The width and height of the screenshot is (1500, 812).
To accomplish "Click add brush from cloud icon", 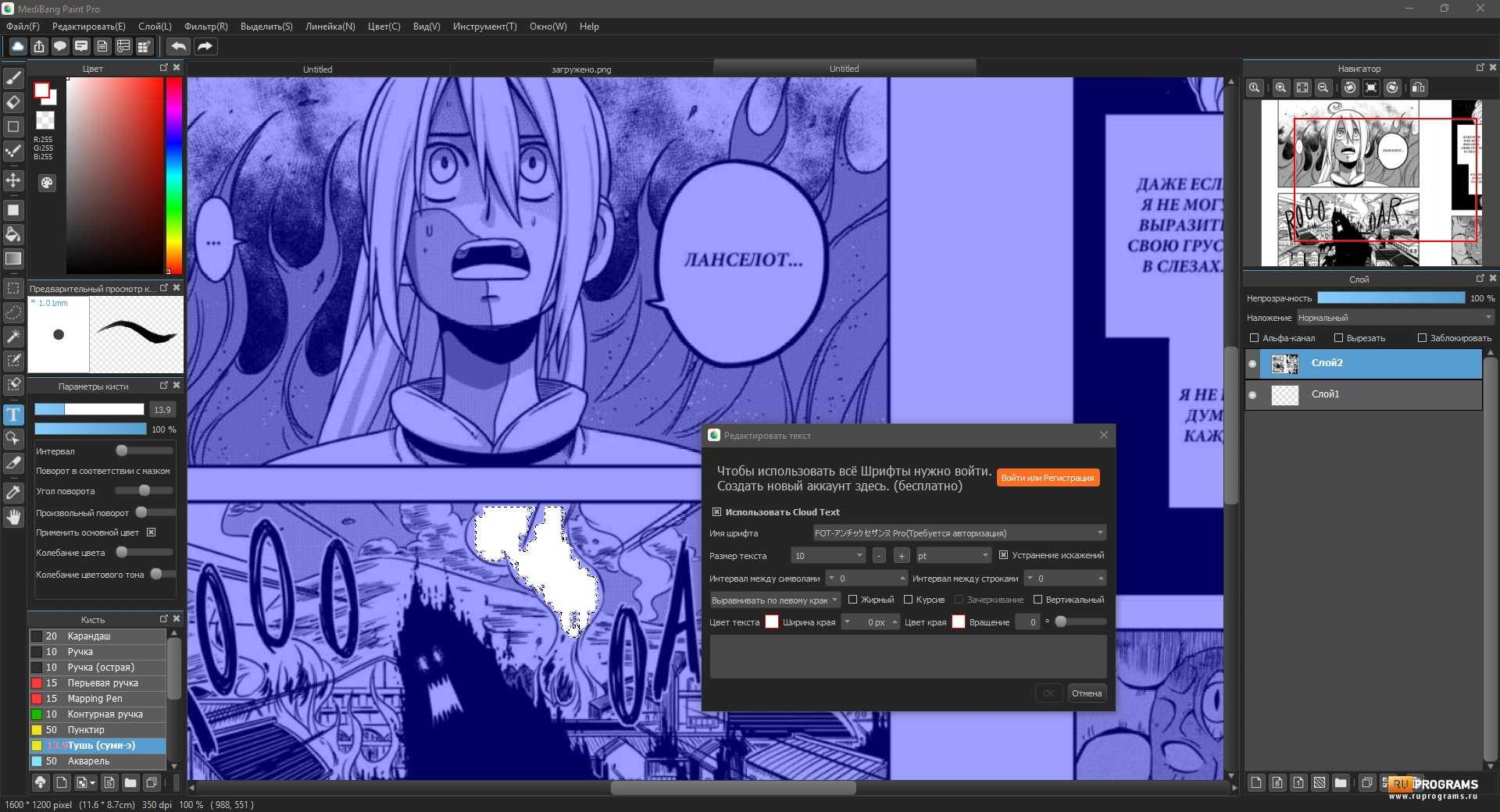I will pos(41,782).
